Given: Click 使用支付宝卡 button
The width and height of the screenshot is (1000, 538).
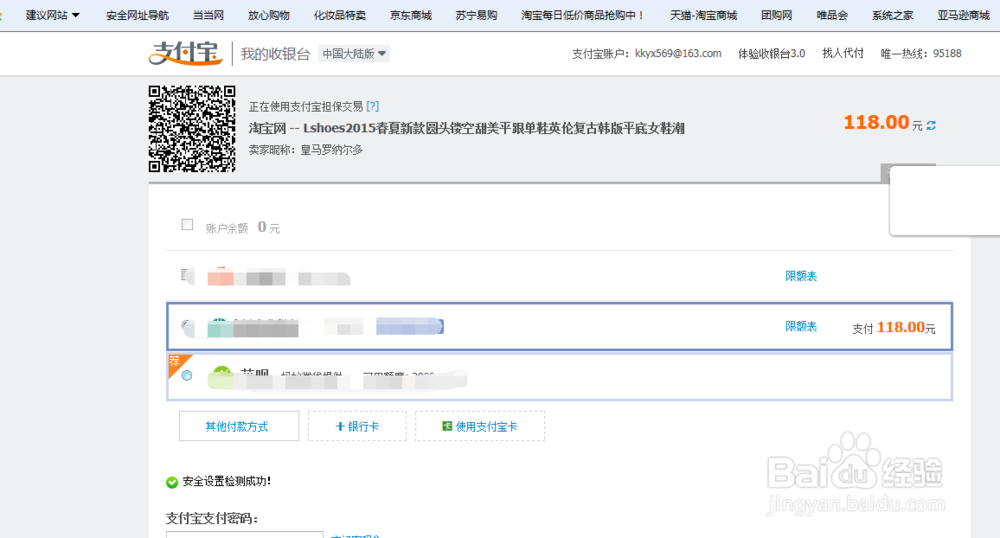Looking at the screenshot, I should (x=480, y=426).
